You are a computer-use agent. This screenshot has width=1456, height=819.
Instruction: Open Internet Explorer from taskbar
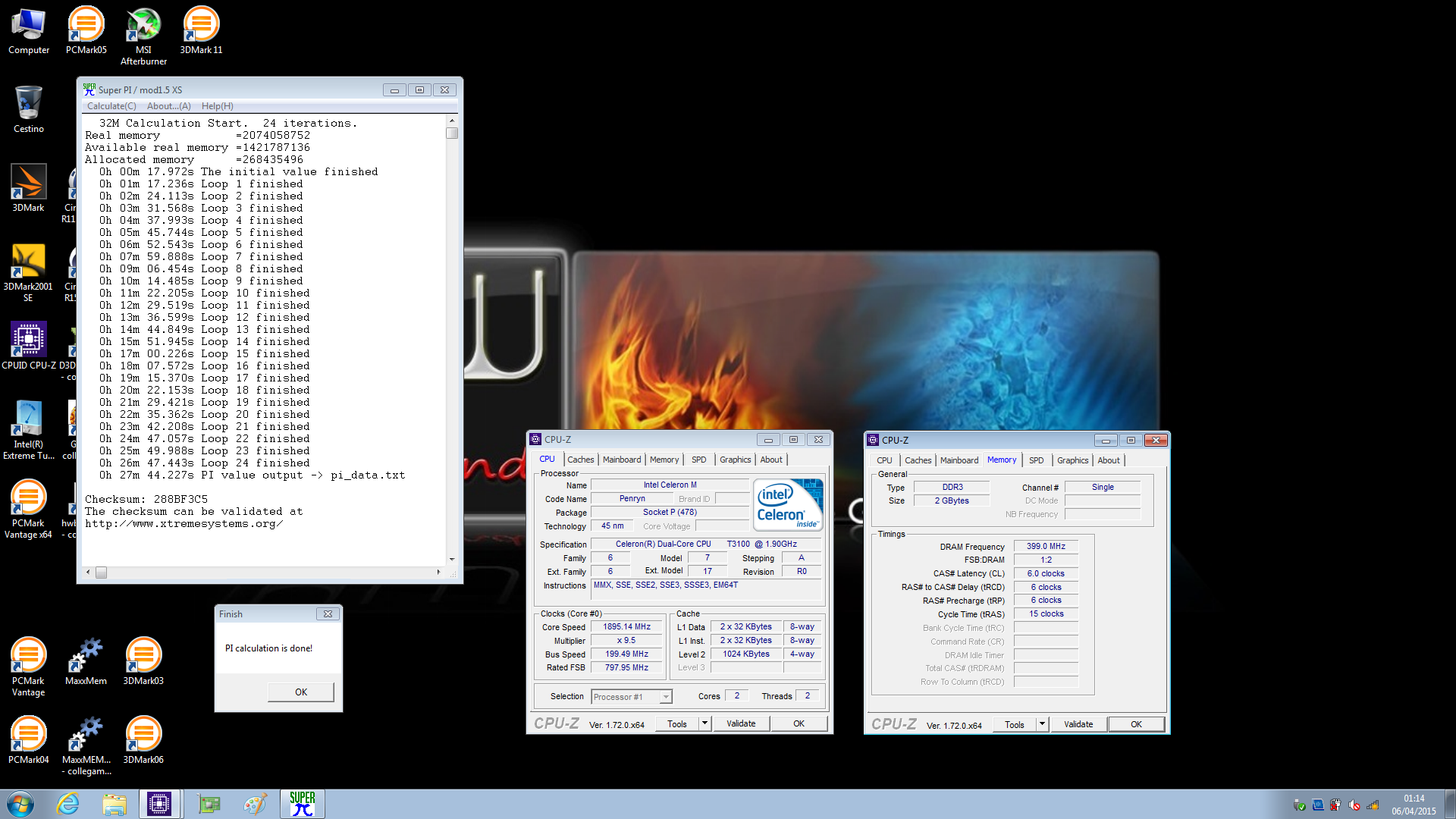click(68, 804)
